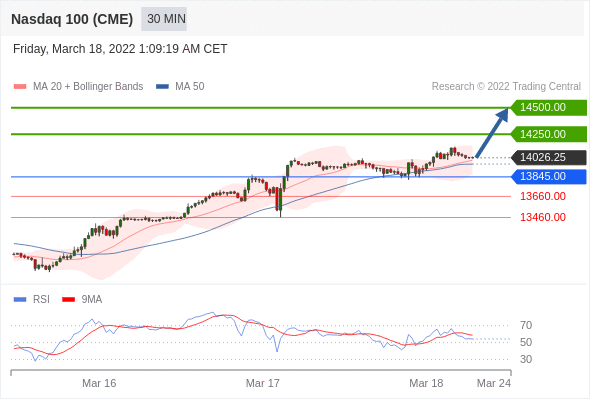Click the 13460.00 red support label
Screen dimensions: 590x400
coord(543,217)
